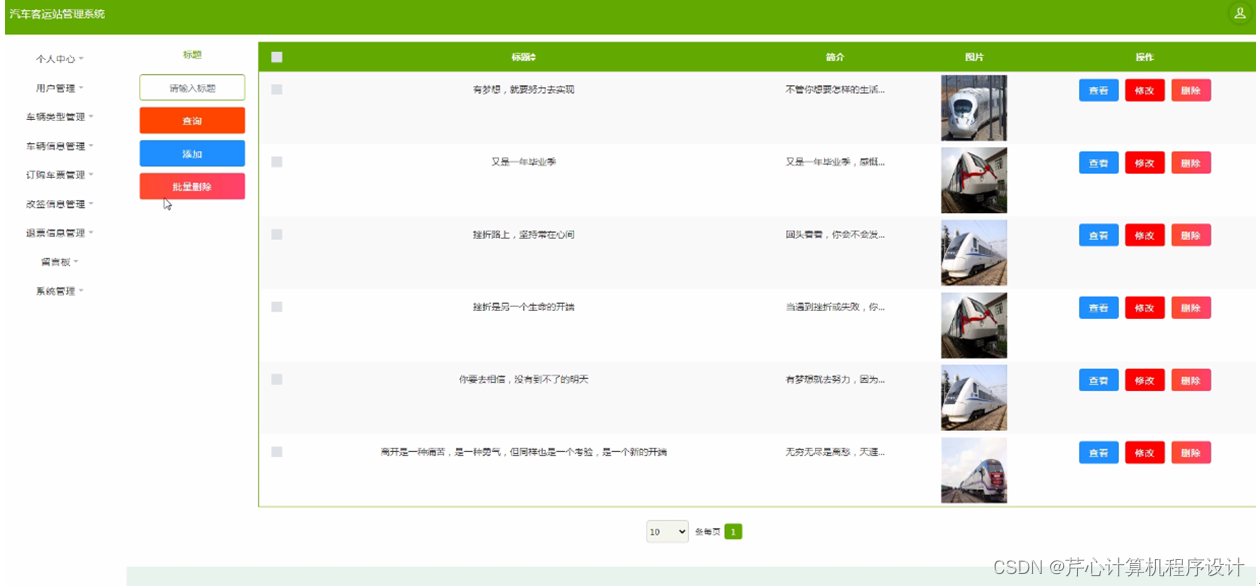Click inside the 请输入标题 title input field

click(191, 87)
